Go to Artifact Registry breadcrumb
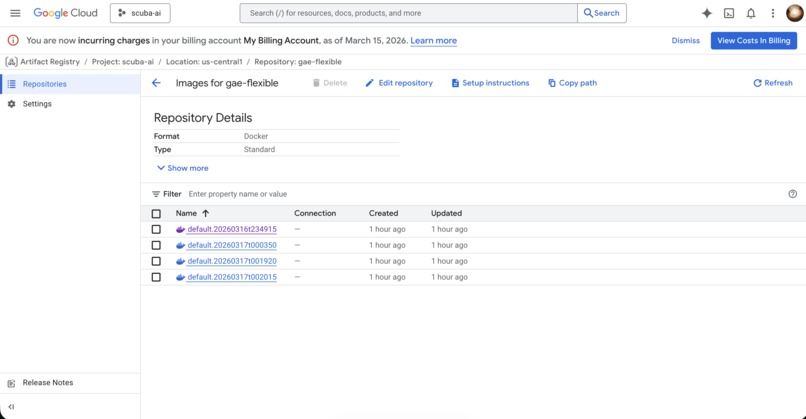The image size is (806, 419). tap(50, 62)
